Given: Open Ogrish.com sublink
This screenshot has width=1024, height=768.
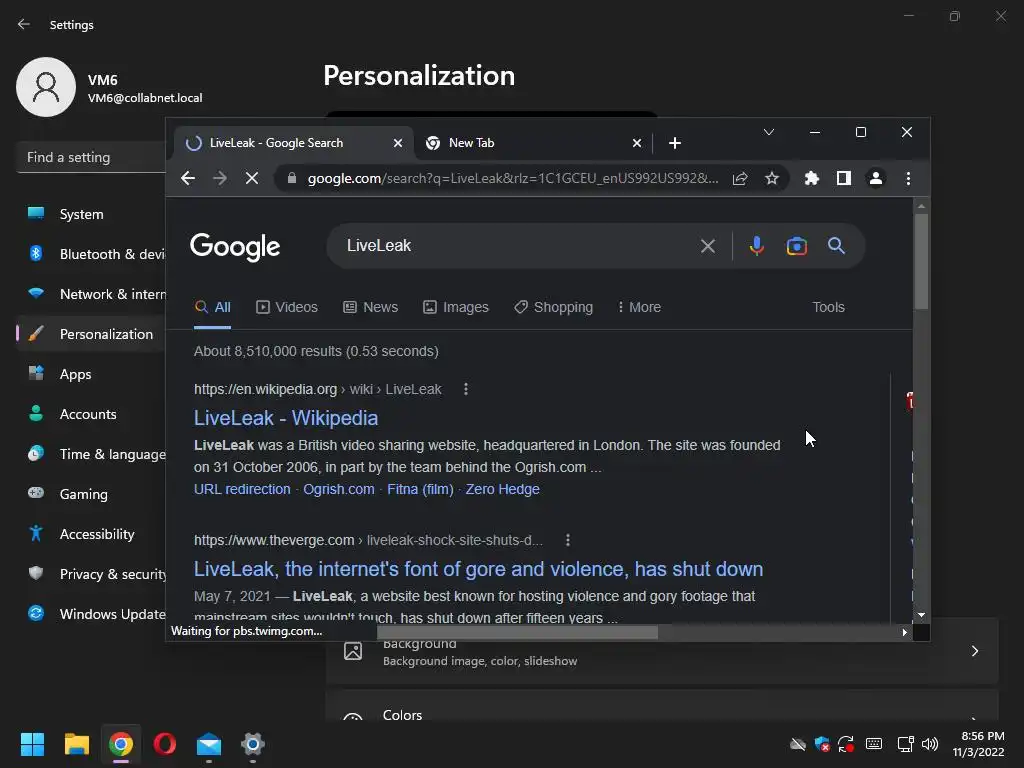Looking at the screenshot, I should (338, 489).
